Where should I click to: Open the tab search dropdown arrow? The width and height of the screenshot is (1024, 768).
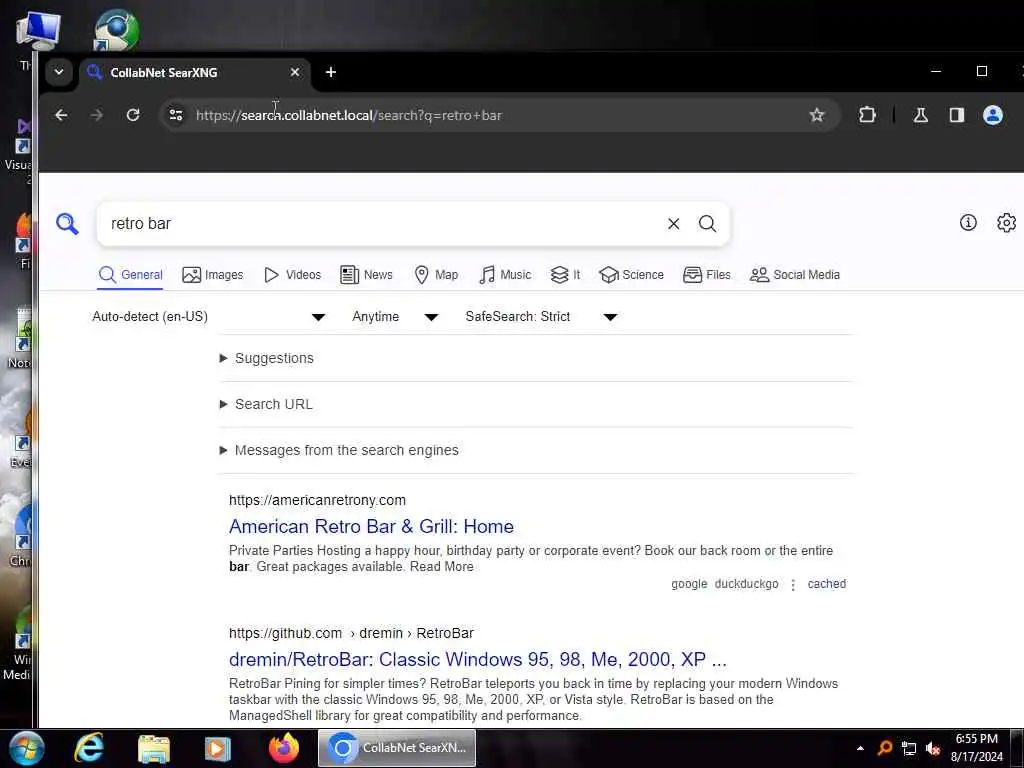coord(59,72)
